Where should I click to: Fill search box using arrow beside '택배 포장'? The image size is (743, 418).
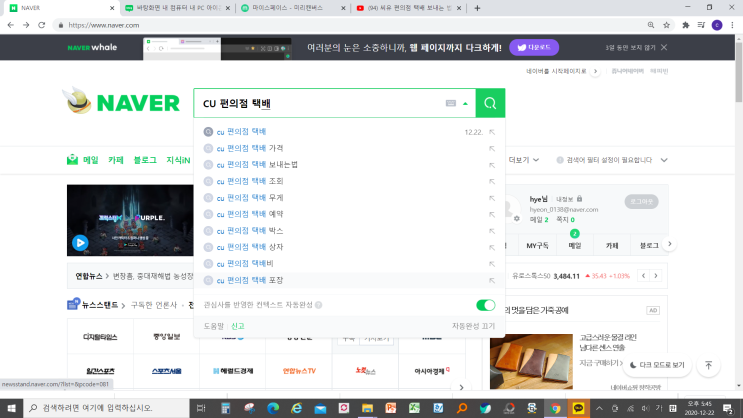(x=492, y=281)
